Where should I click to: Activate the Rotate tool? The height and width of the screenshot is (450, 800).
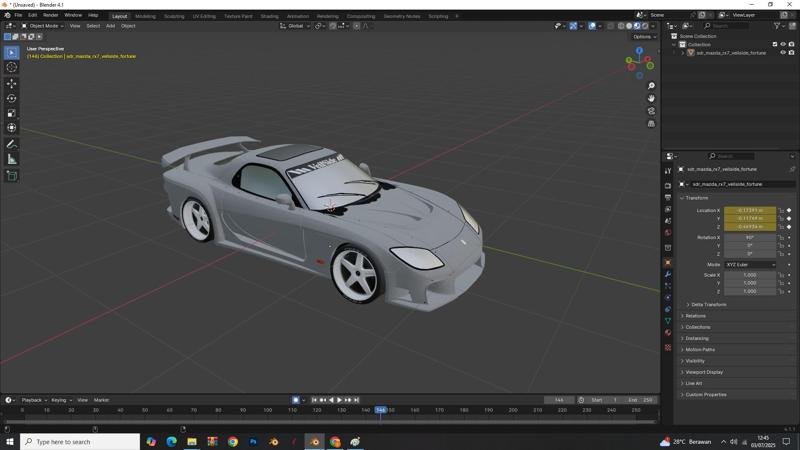click(11, 98)
